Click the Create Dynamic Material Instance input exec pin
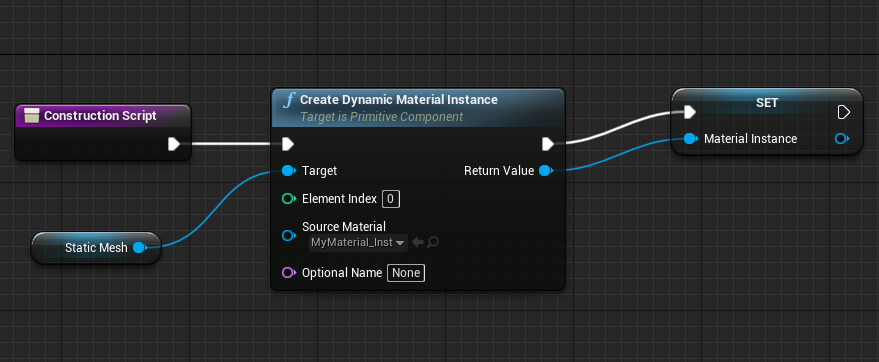Image resolution: width=879 pixels, height=362 pixels. pyautogui.click(x=288, y=145)
